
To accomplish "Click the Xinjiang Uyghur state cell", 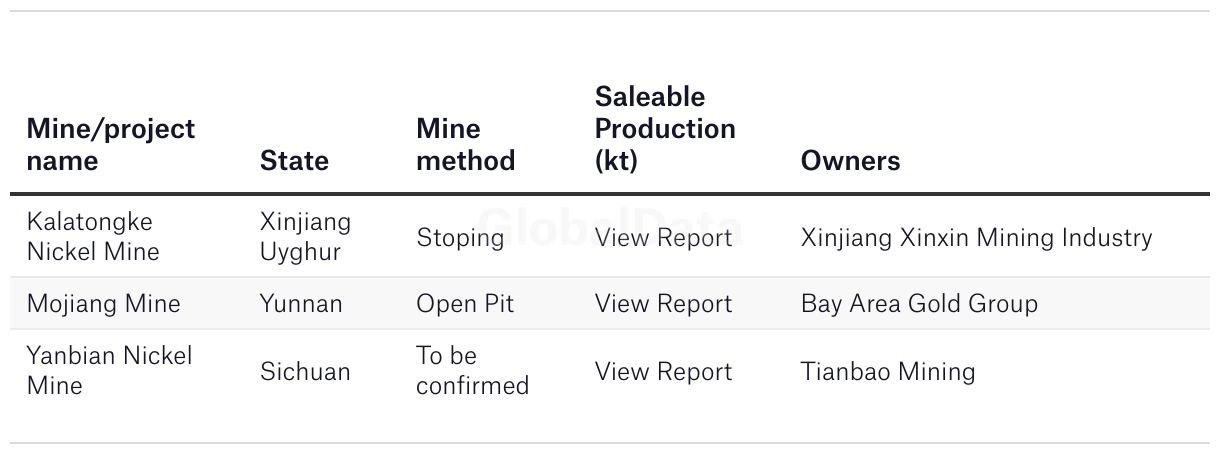I will pos(306,237).
